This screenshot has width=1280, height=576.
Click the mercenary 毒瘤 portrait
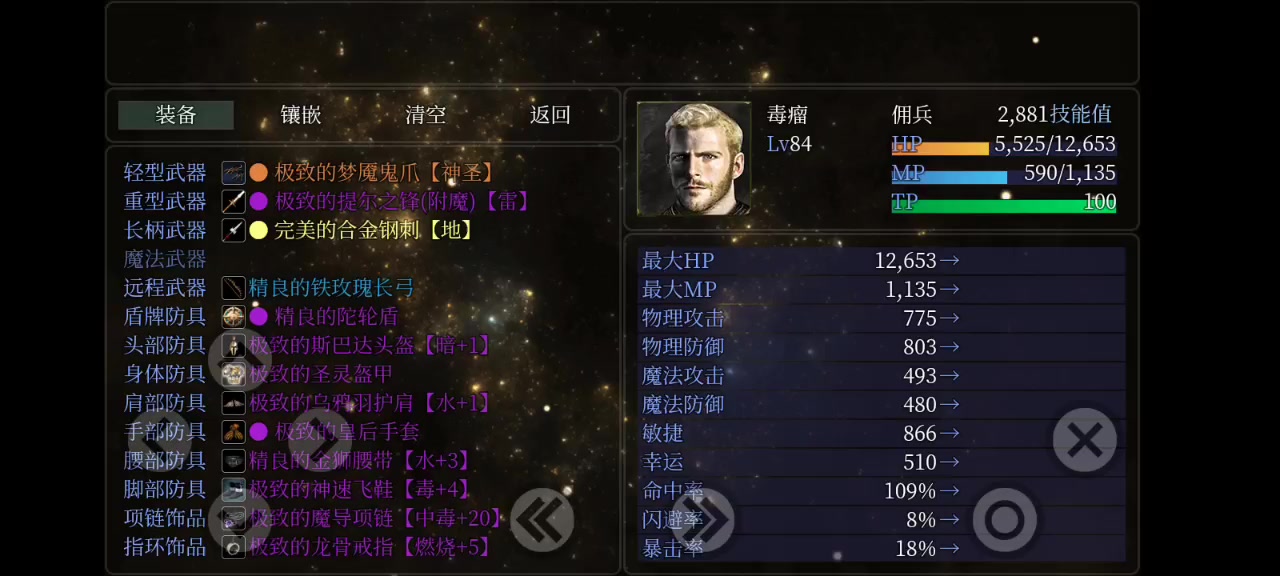[694, 158]
